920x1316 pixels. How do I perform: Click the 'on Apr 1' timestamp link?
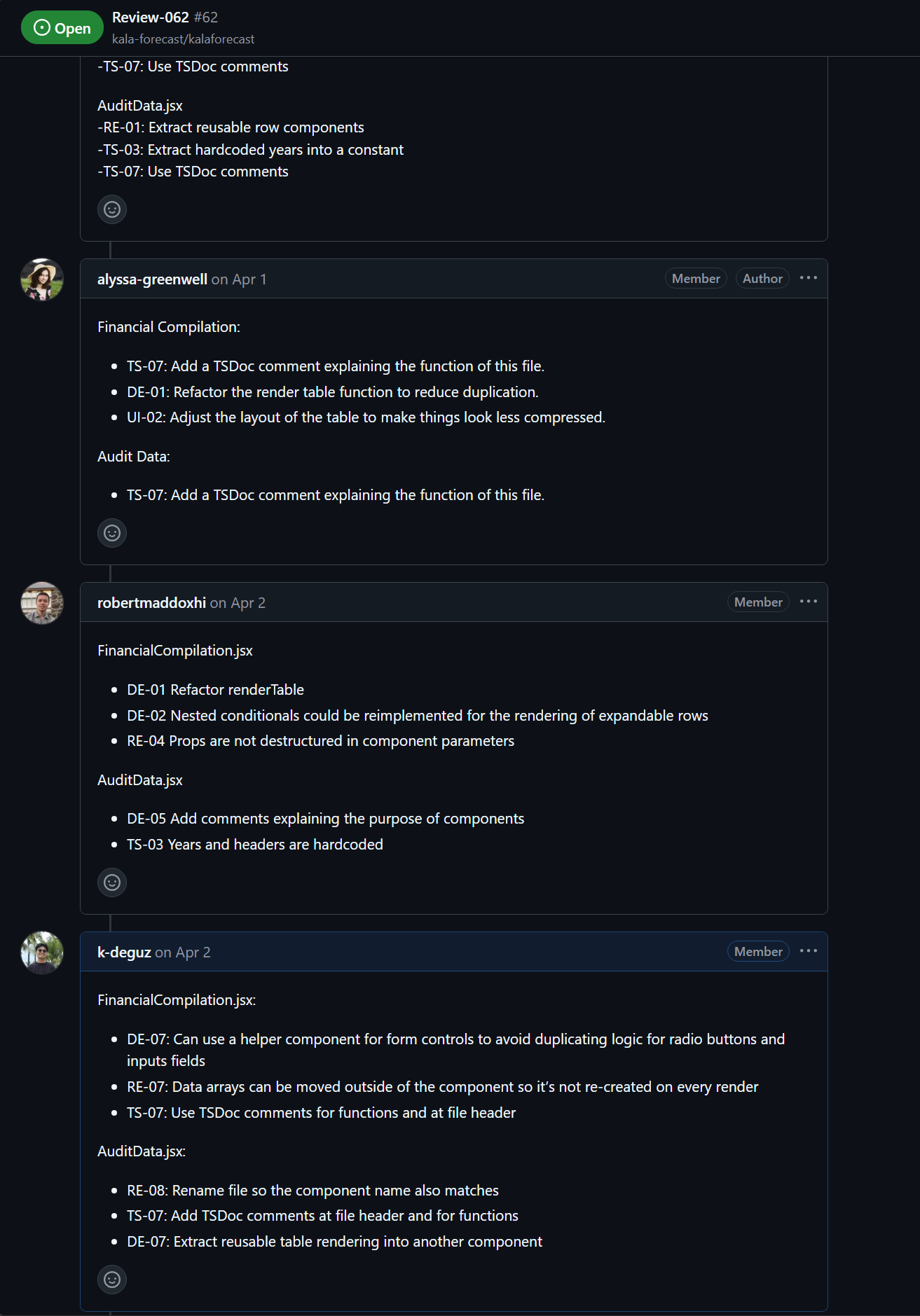(x=239, y=279)
